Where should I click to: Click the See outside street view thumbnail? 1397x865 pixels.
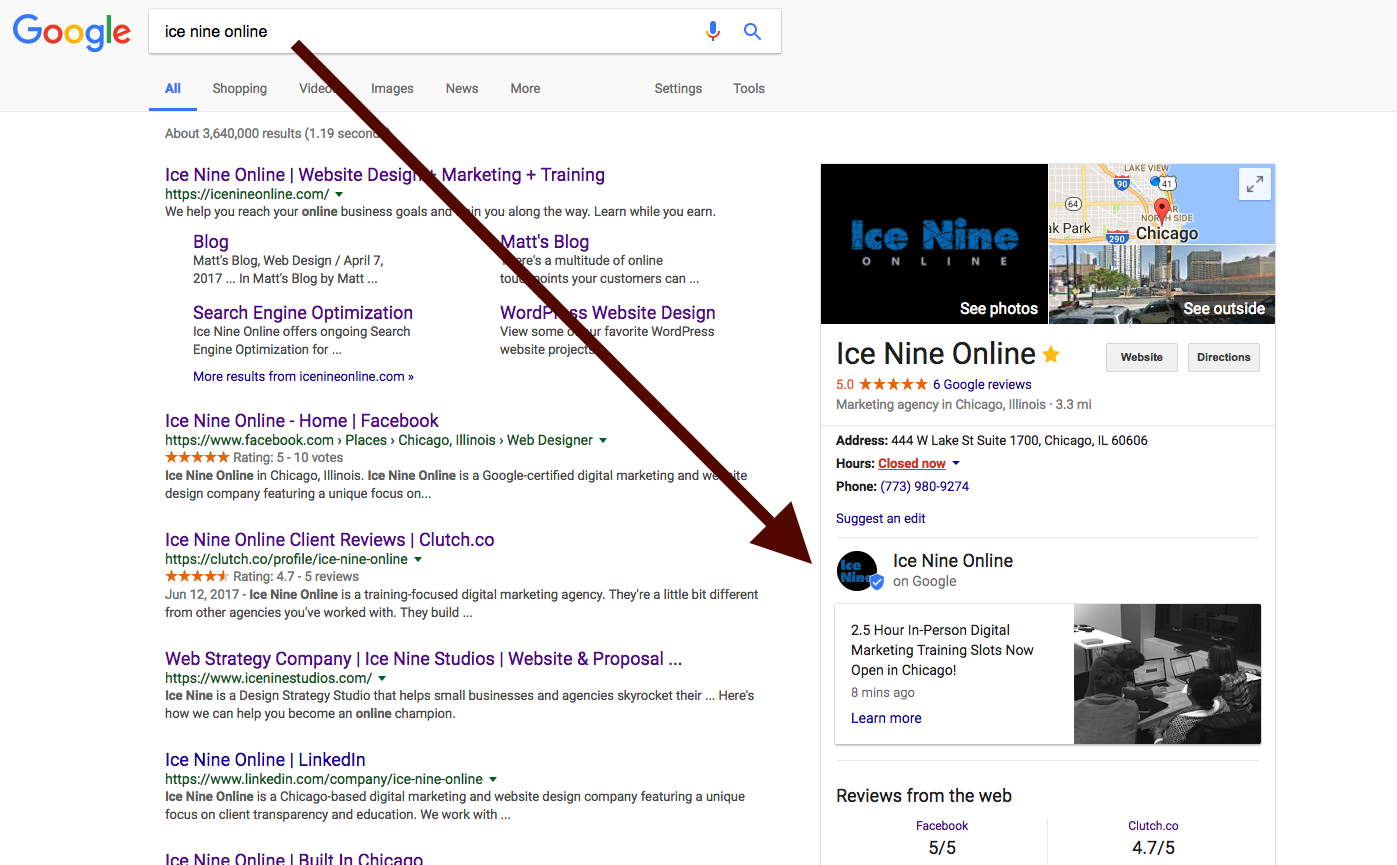(x=1161, y=284)
